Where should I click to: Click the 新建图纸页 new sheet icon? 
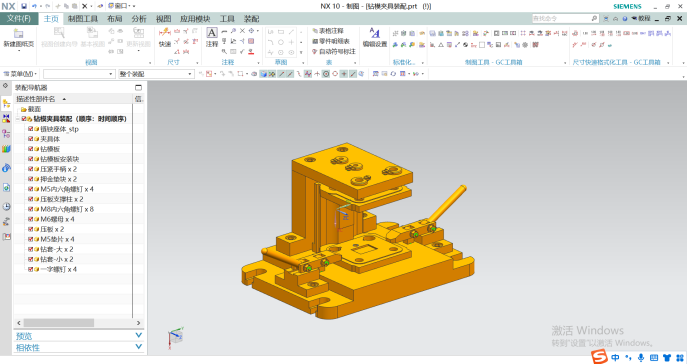click(x=18, y=34)
